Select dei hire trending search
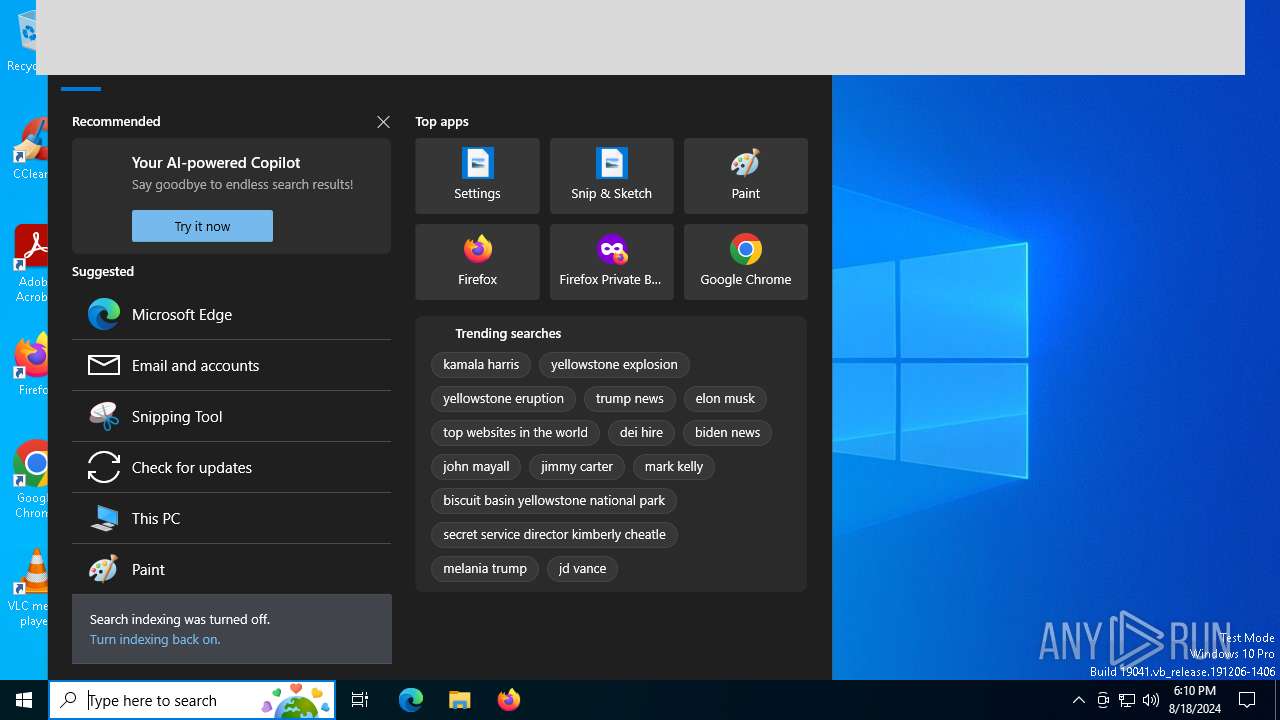Image resolution: width=1280 pixels, height=720 pixels. pyautogui.click(x=641, y=433)
